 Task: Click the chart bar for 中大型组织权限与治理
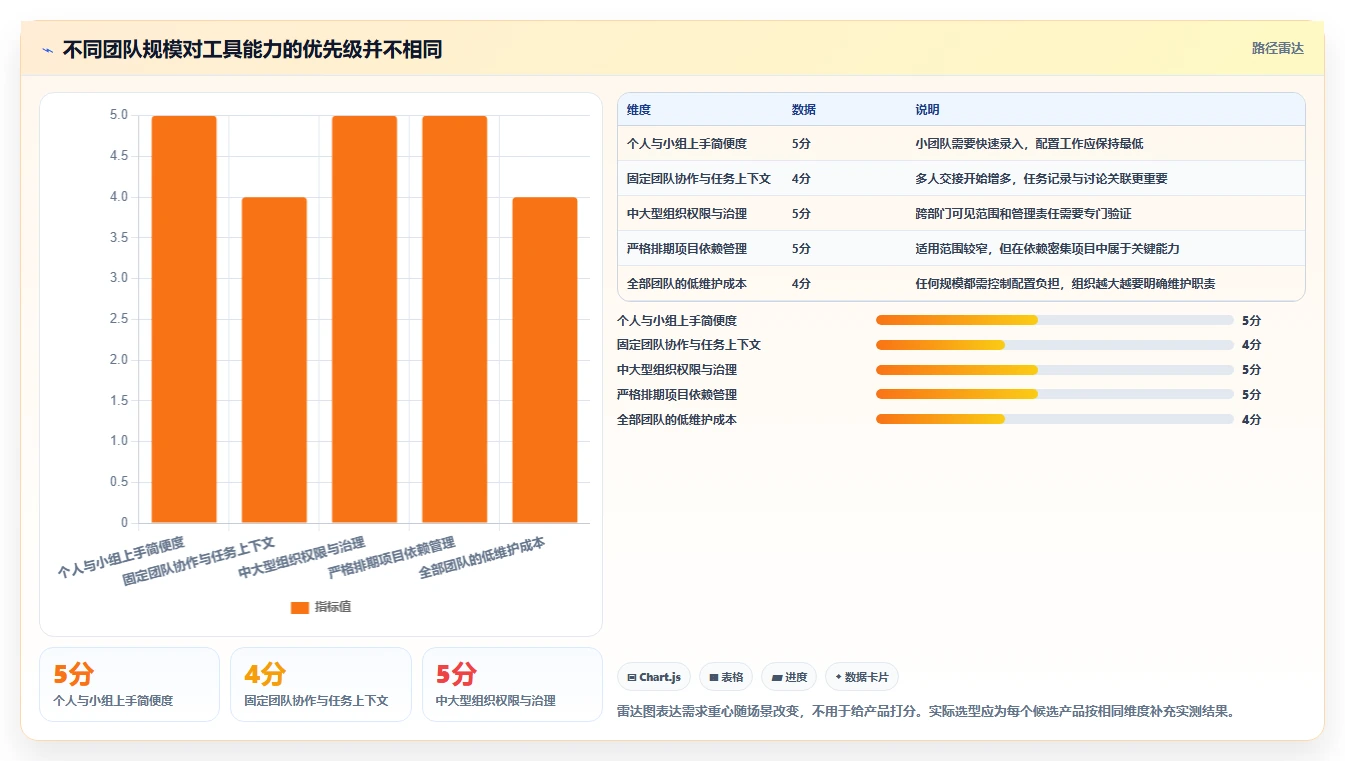click(x=364, y=319)
